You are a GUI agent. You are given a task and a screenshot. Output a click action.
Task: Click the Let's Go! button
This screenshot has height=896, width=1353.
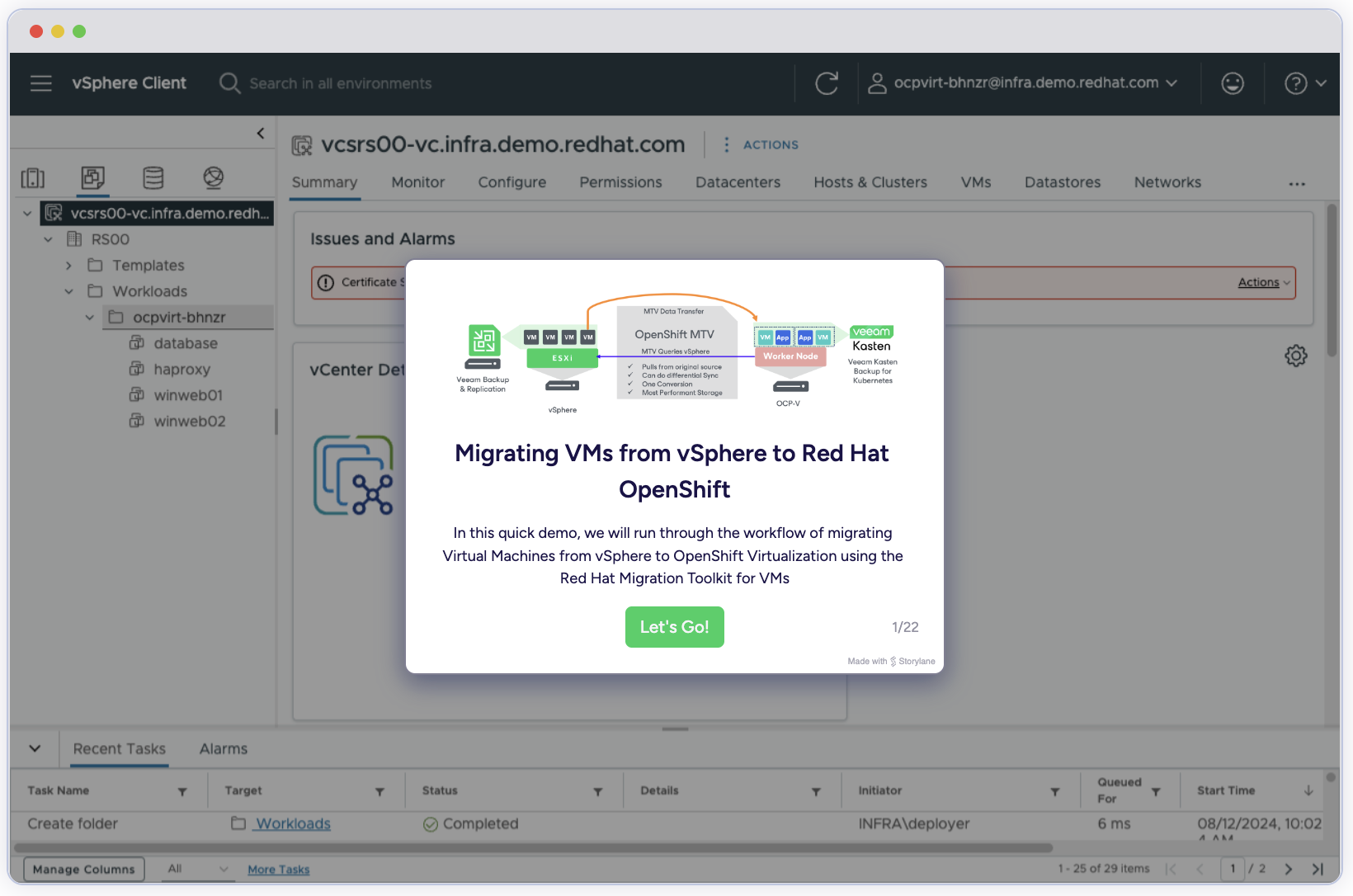pyautogui.click(x=674, y=627)
